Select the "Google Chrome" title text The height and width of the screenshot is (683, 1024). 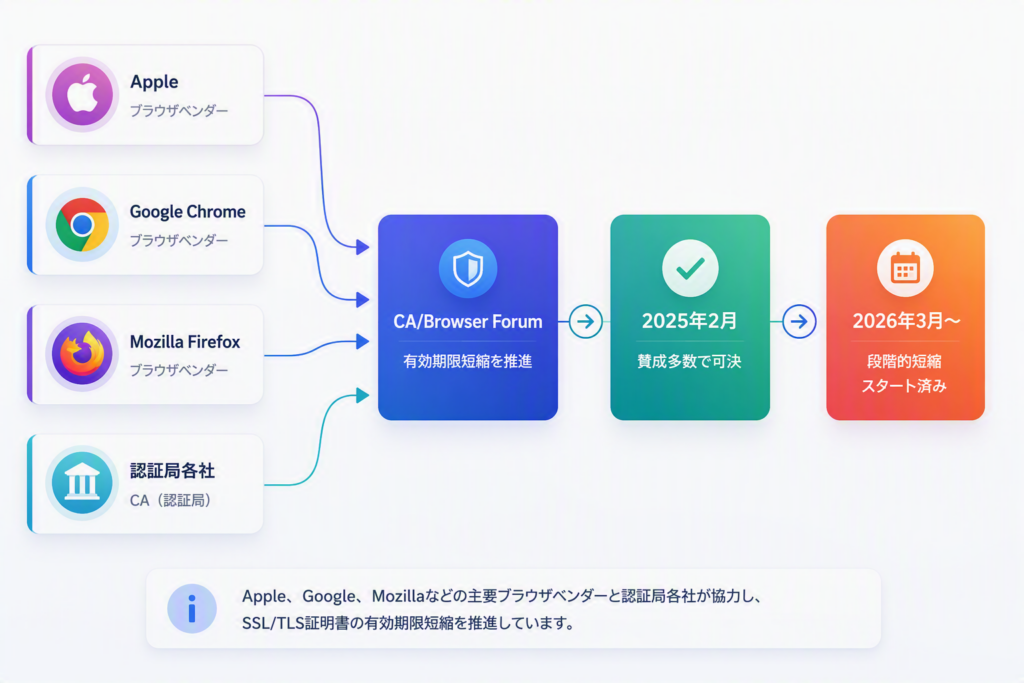pos(187,212)
